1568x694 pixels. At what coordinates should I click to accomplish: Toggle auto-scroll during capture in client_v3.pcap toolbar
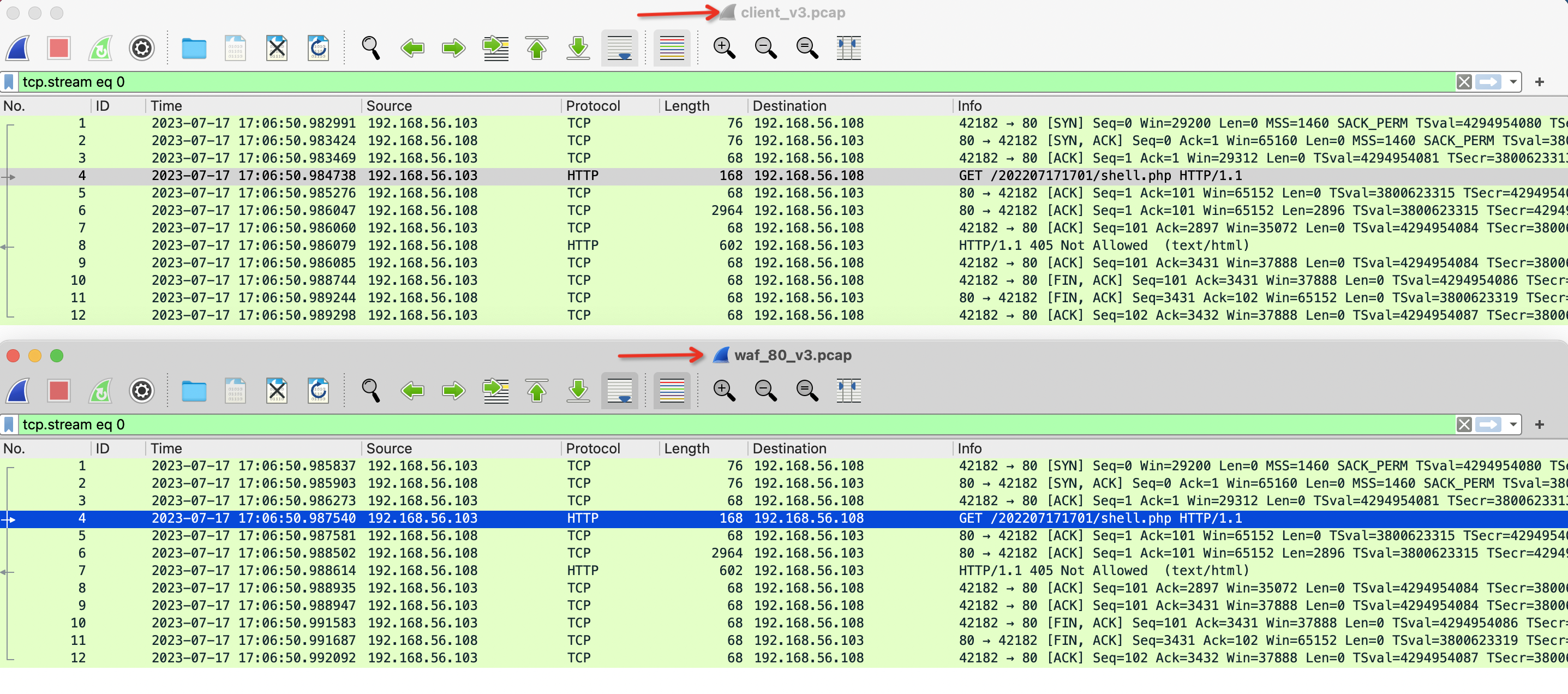[620, 48]
